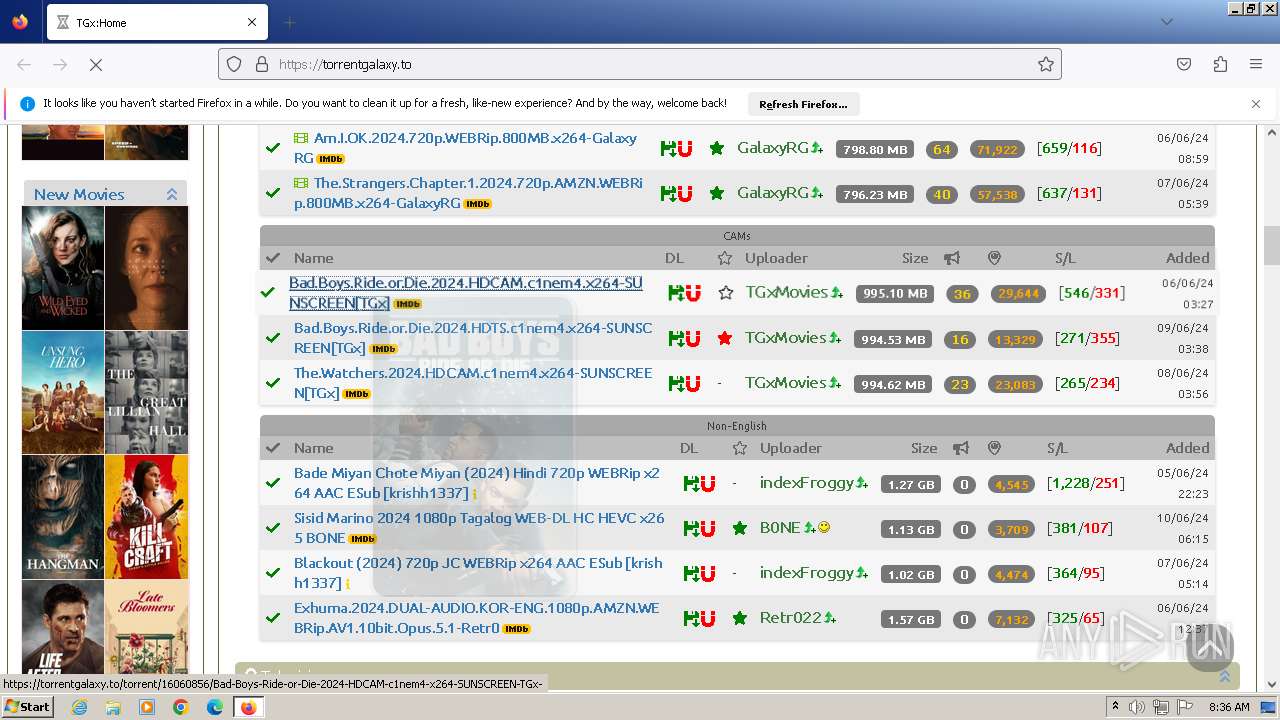This screenshot has height=720, width=1280.
Task: Open The Great Lillian Hall poster
Action: (x=146, y=393)
